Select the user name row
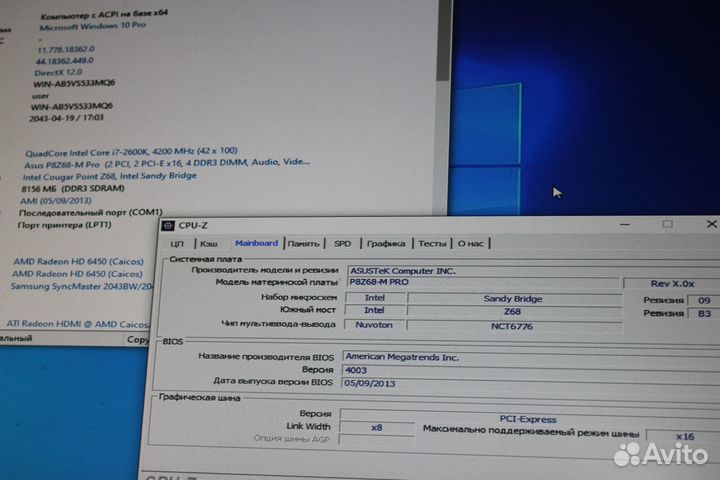 pyautogui.click(x=40, y=96)
